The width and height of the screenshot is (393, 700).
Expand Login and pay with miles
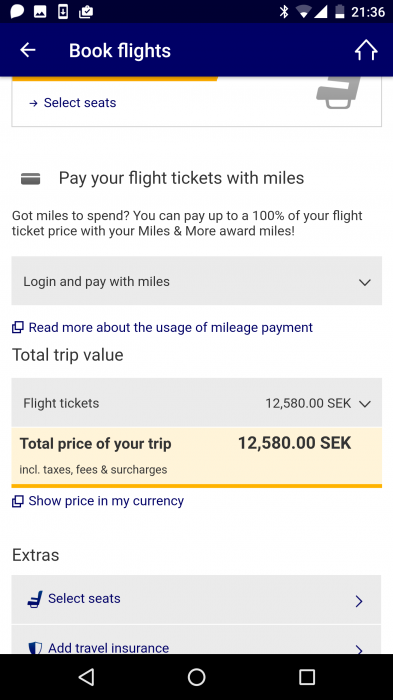point(196,281)
